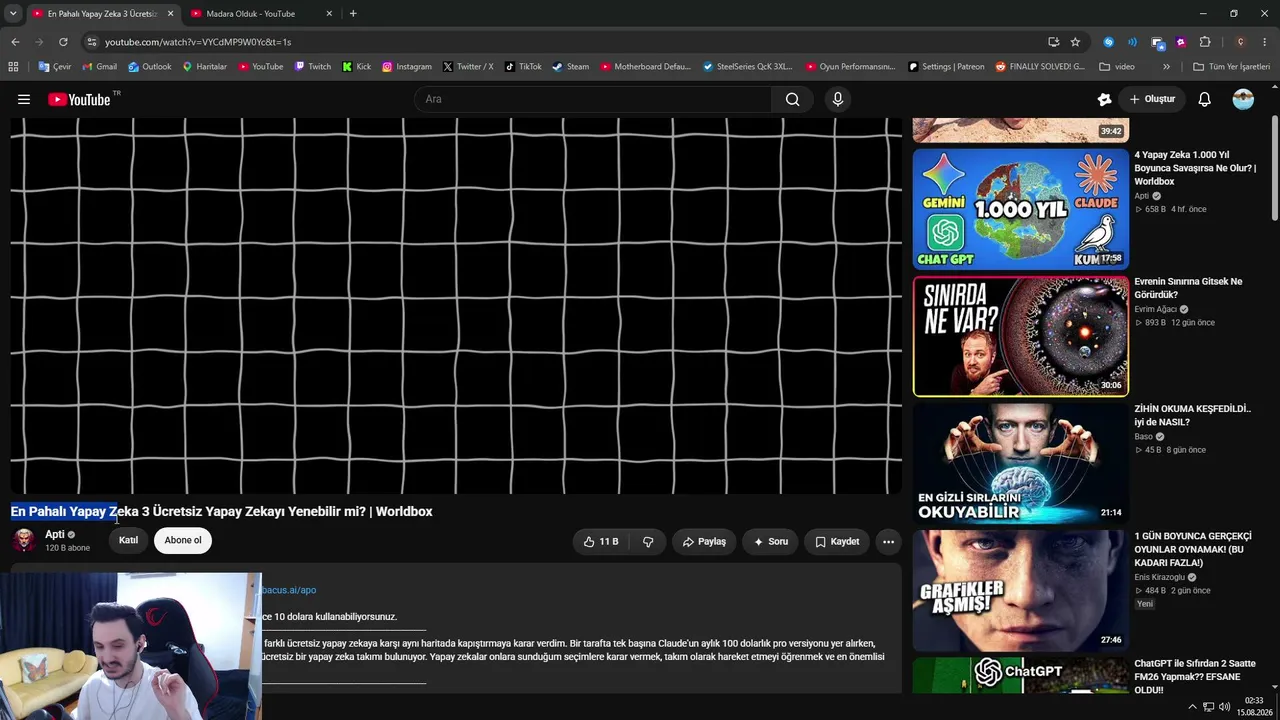Open the TikTok bookmark

click(523, 67)
